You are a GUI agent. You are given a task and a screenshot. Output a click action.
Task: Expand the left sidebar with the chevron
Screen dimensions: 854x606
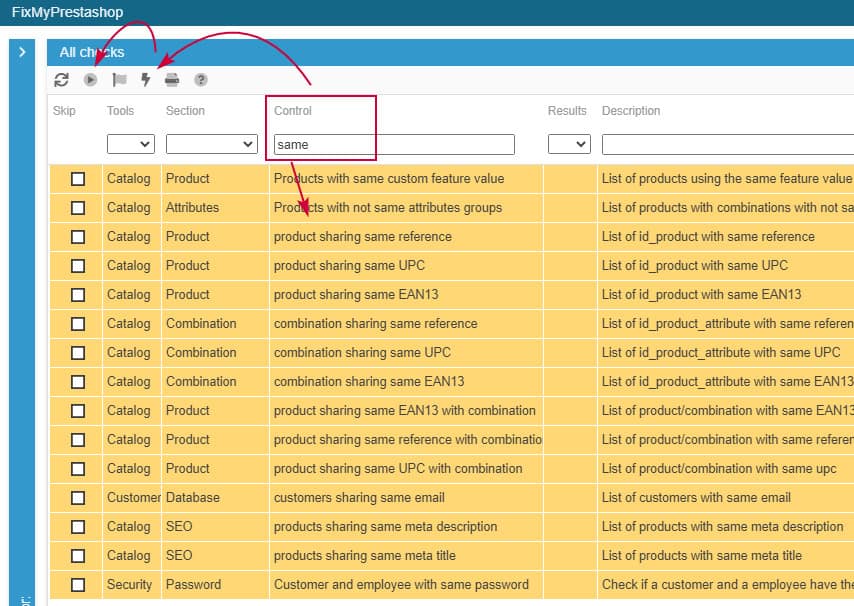(22, 52)
